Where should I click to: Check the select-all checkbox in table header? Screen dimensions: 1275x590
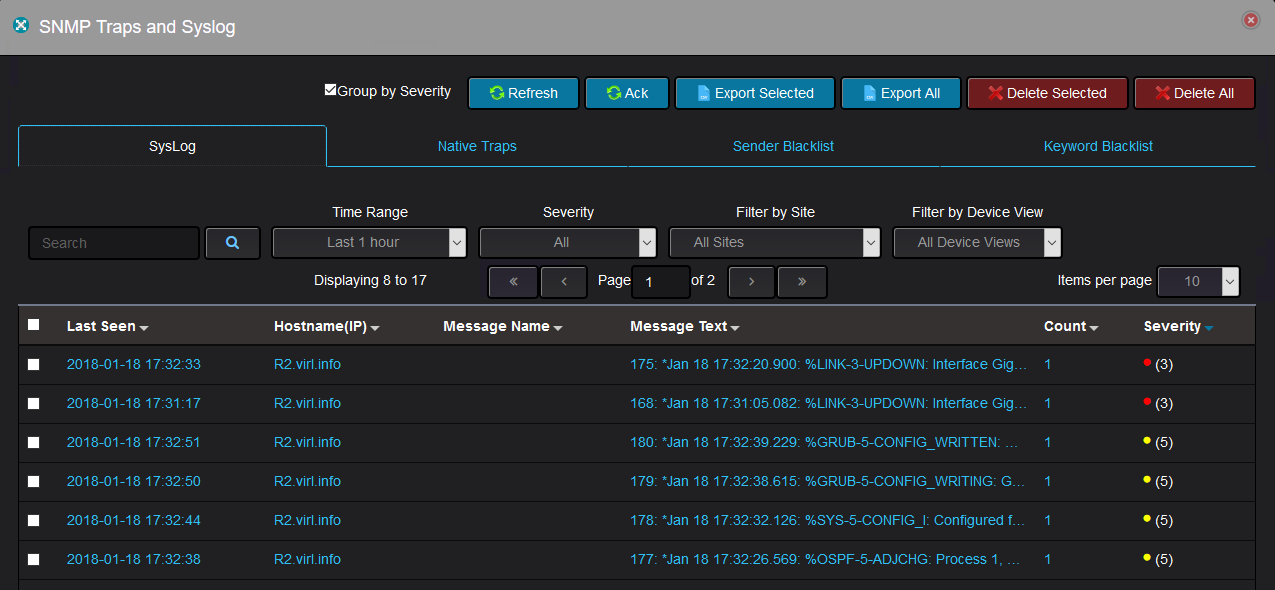click(x=34, y=325)
